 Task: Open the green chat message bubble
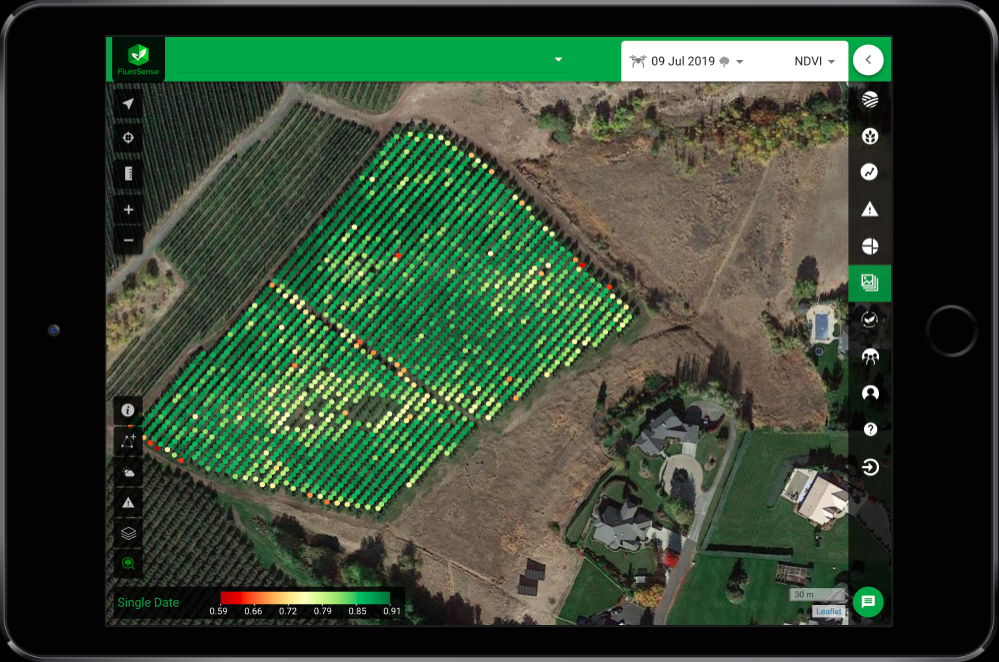tap(868, 601)
